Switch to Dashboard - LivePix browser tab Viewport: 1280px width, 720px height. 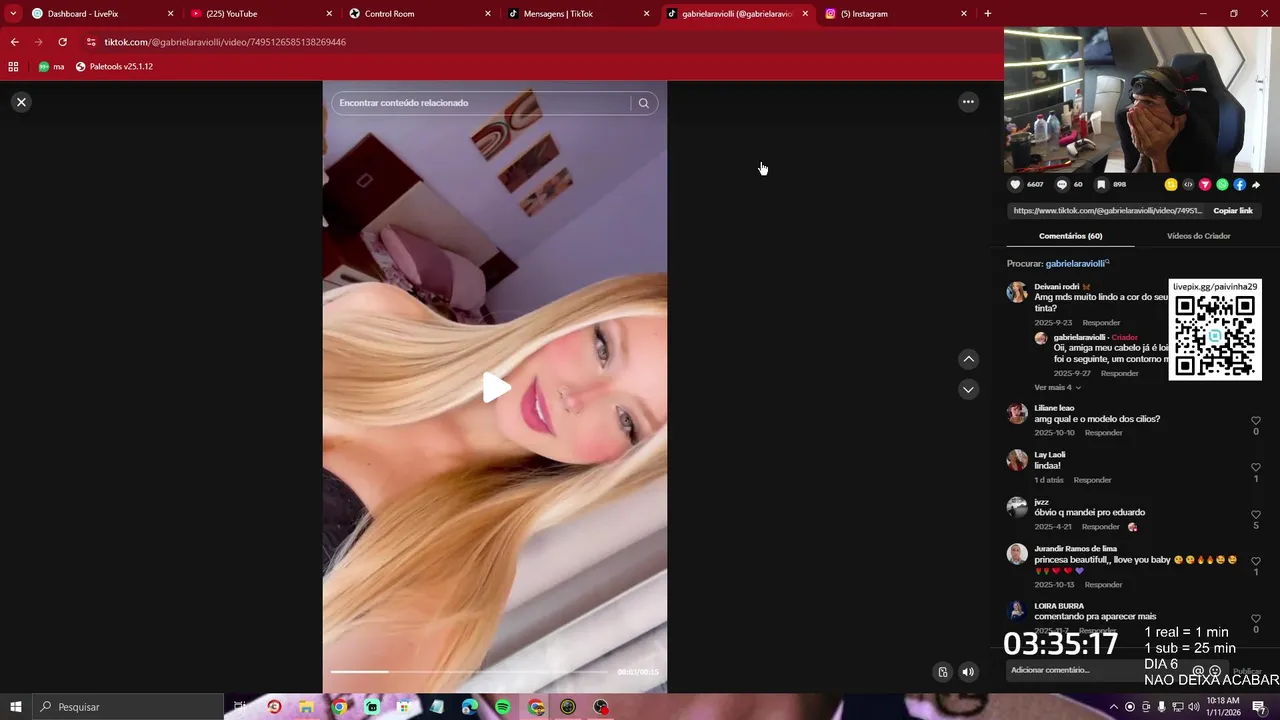[102, 14]
